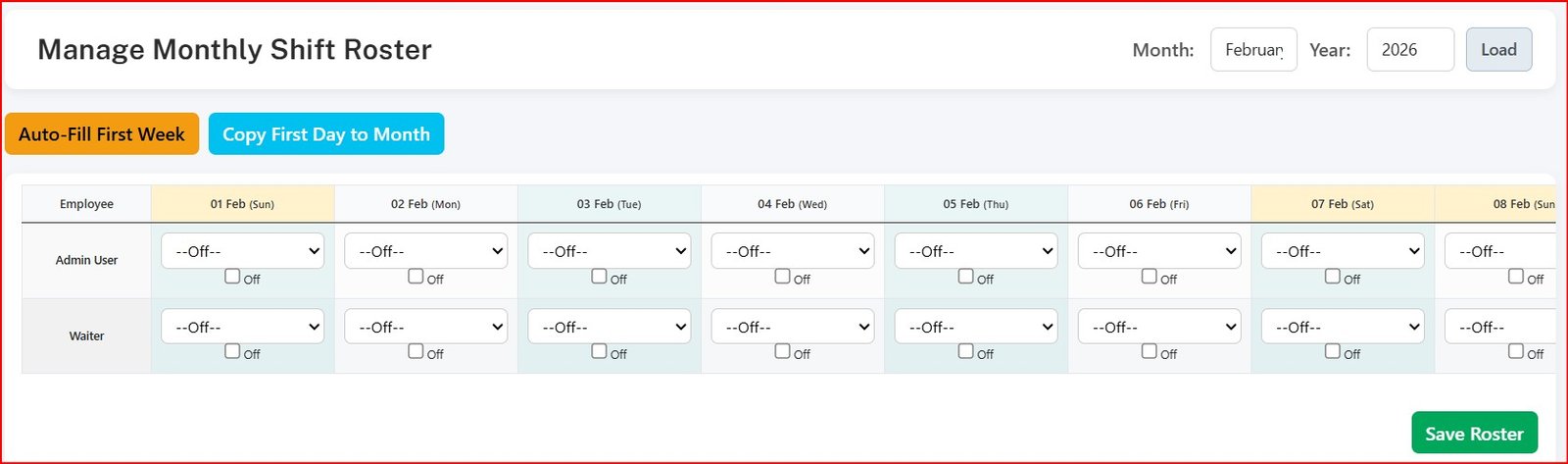Open the Month dropdown selector
This screenshot has height=464, width=1568.
coord(1253,50)
